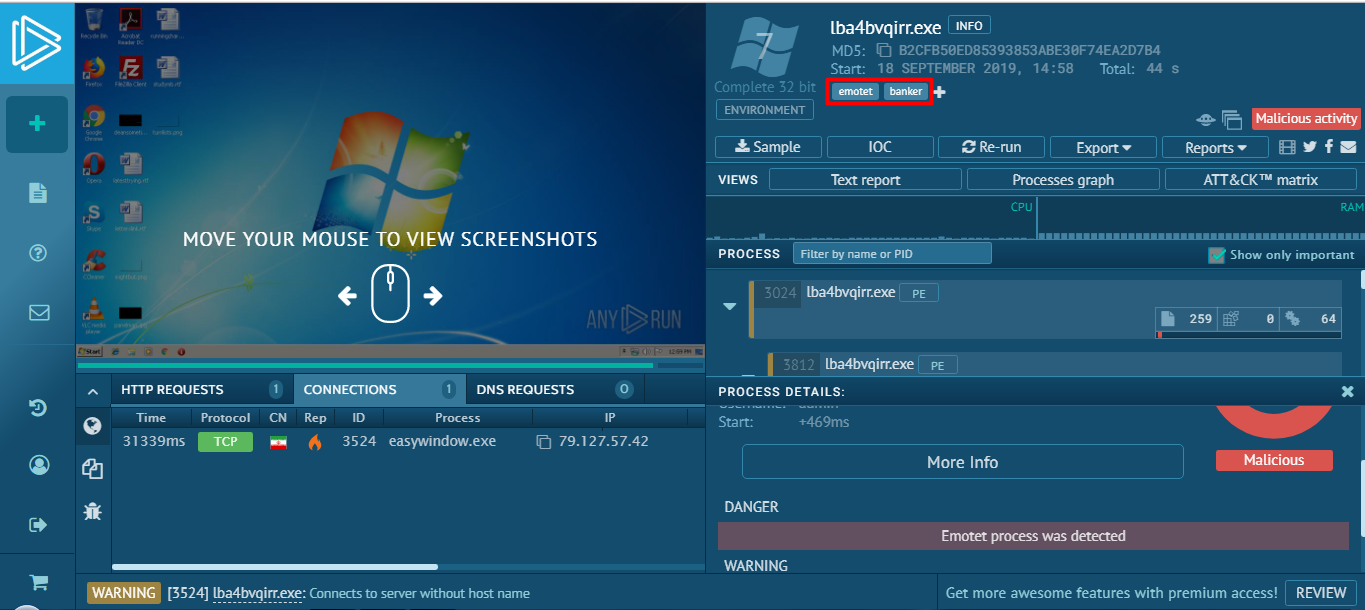Screen dimensions: 1365x610
Task: Click the Re-run button
Action: 991,147
